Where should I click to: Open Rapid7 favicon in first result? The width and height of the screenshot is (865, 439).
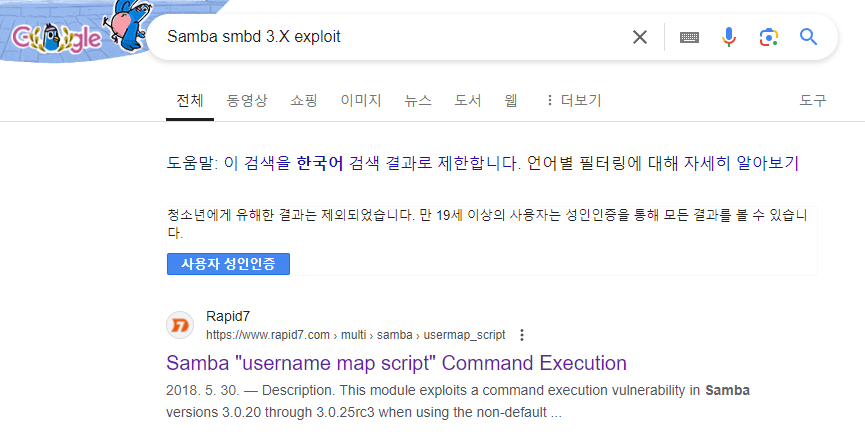tap(180, 325)
